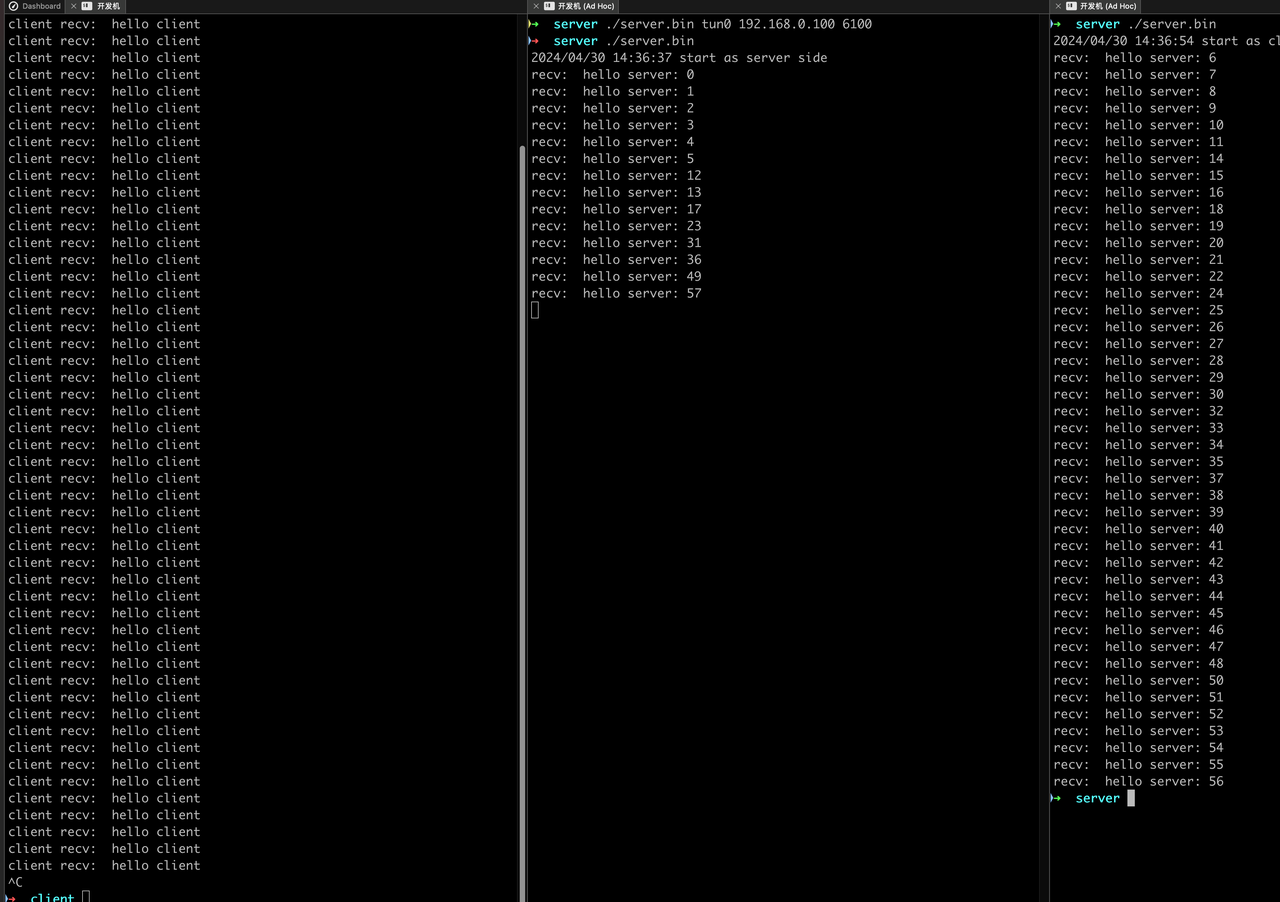
Task: Click the 'hello server: 26' line
Action: tap(1138, 327)
